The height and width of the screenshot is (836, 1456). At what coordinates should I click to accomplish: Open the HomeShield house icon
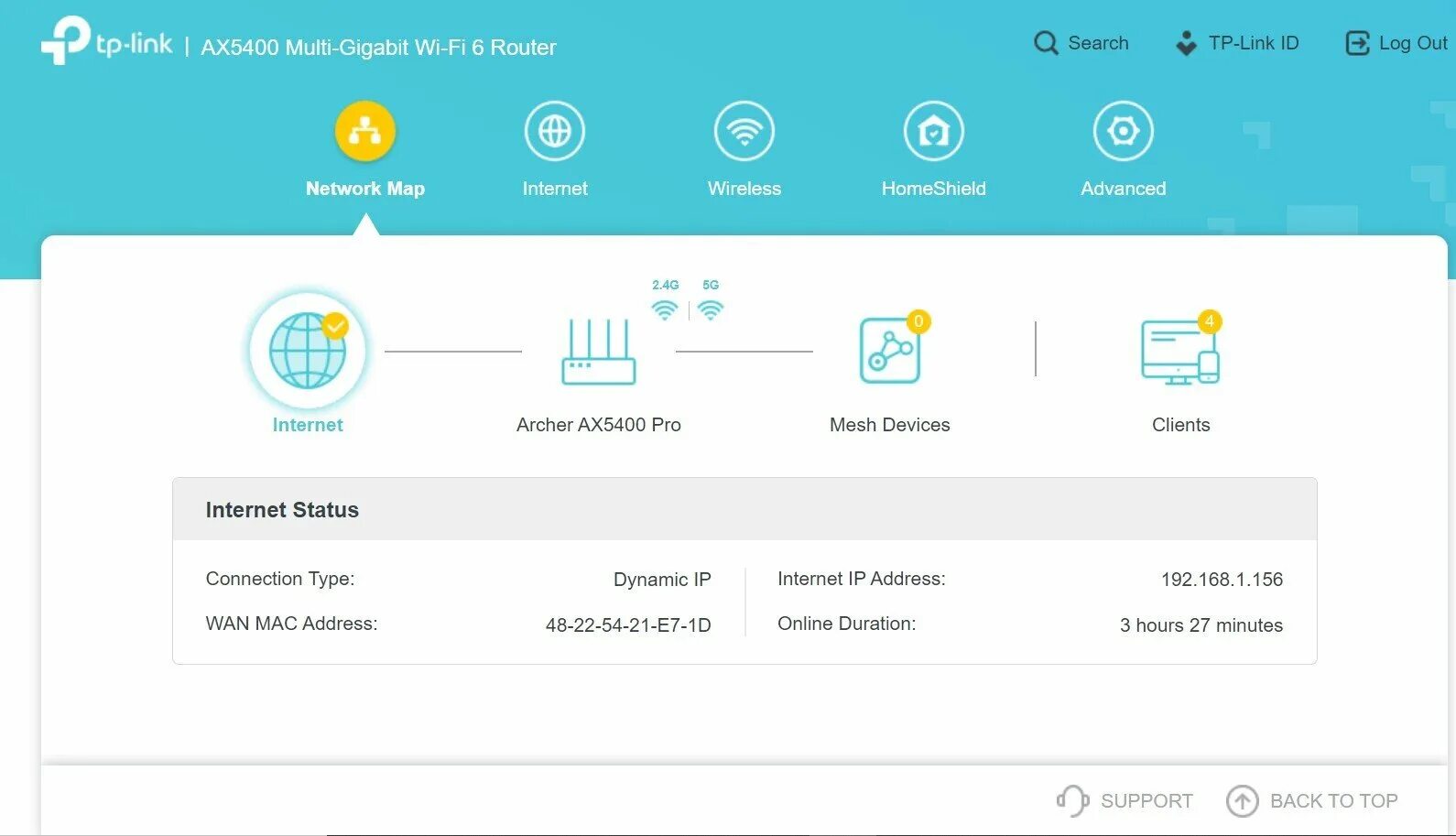pos(934,131)
